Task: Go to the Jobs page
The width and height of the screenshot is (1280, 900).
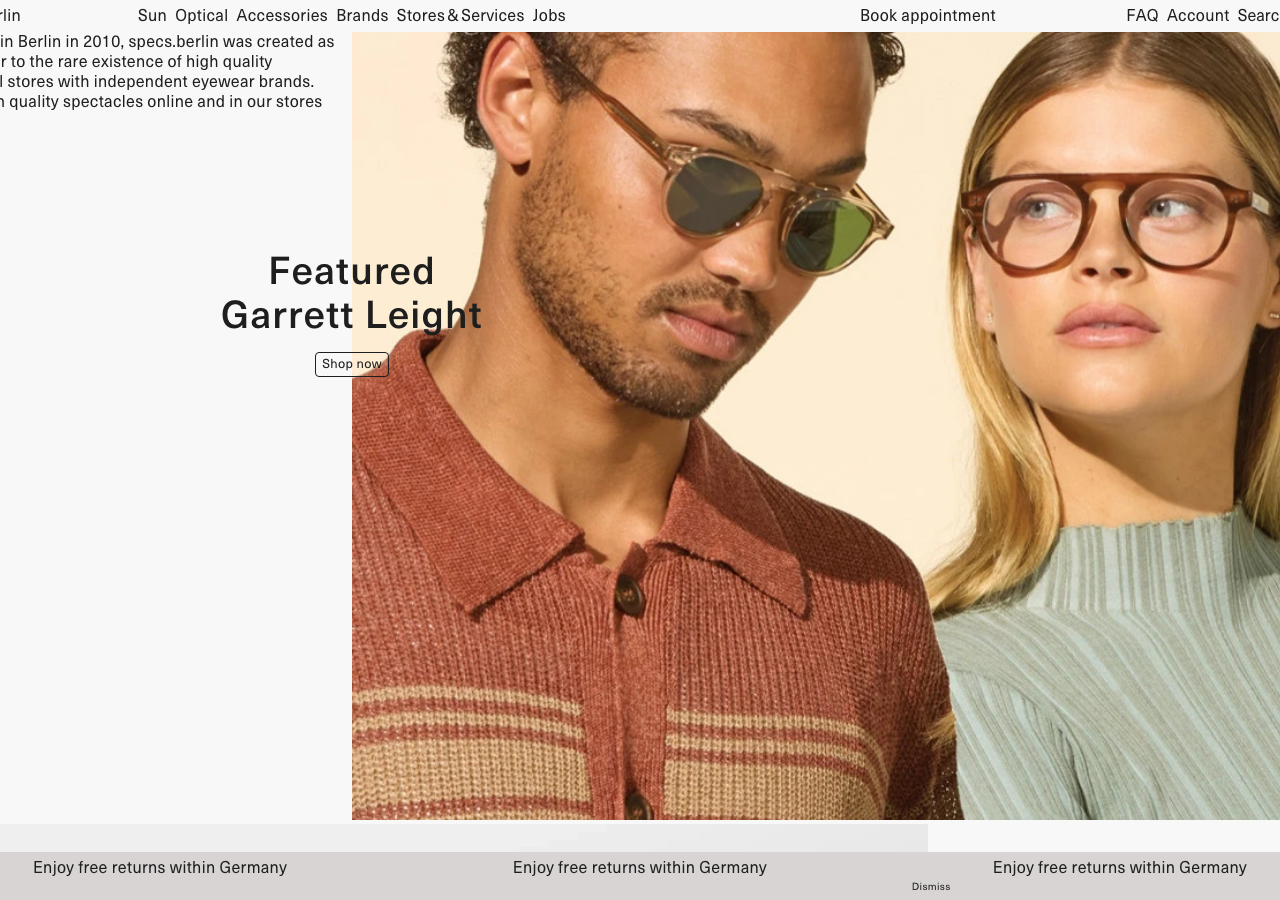Action: [x=549, y=16]
